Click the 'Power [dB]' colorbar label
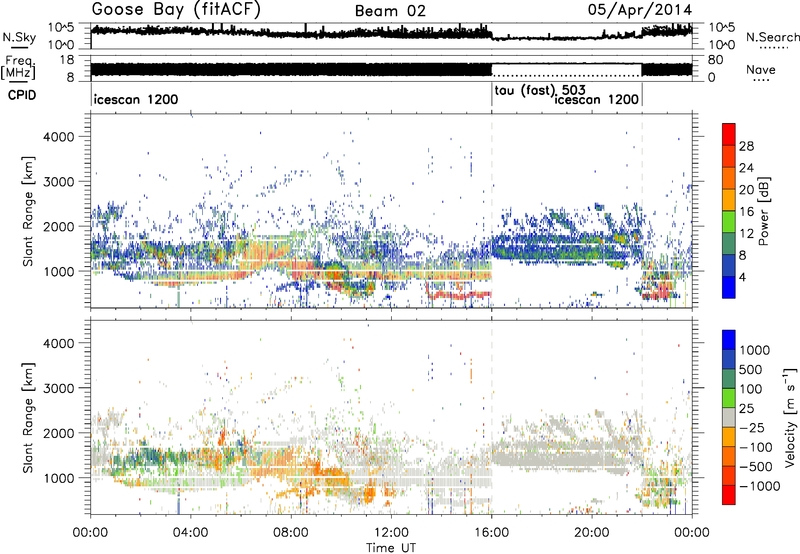 coord(764,211)
